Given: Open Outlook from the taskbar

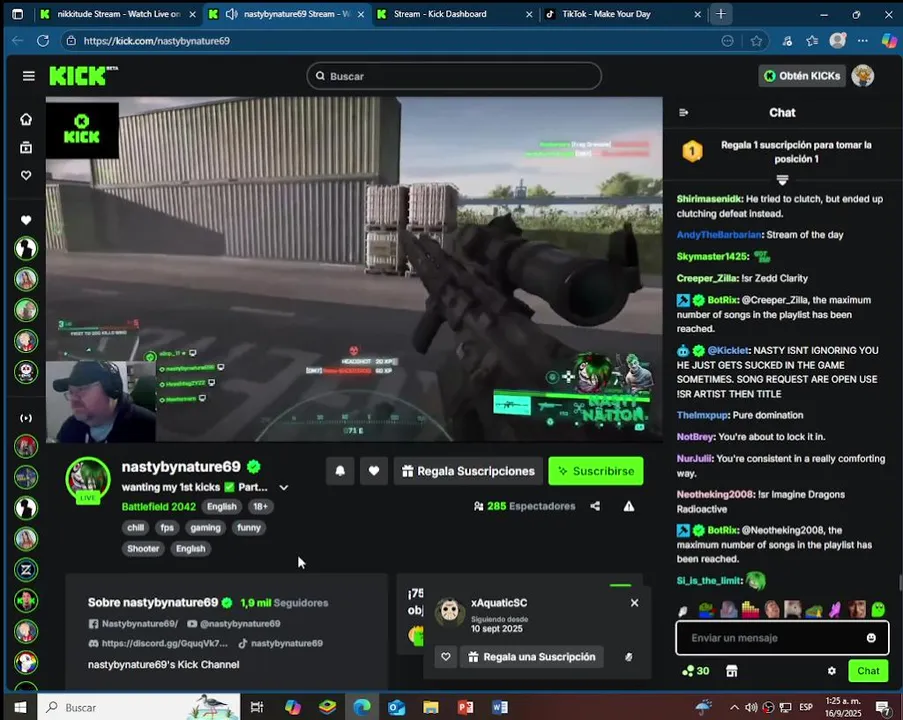Looking at the screenshot, I should coord(396,707).
